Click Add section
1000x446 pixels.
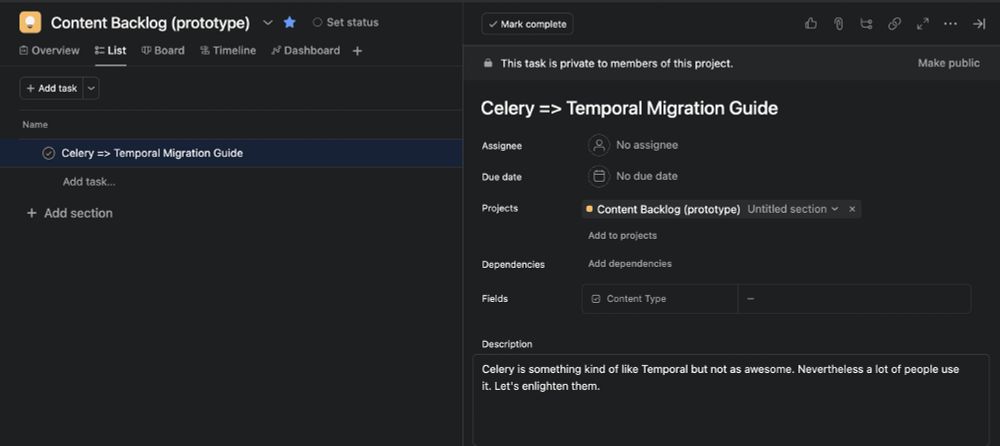pyautogui.click(x=70, y=213)
